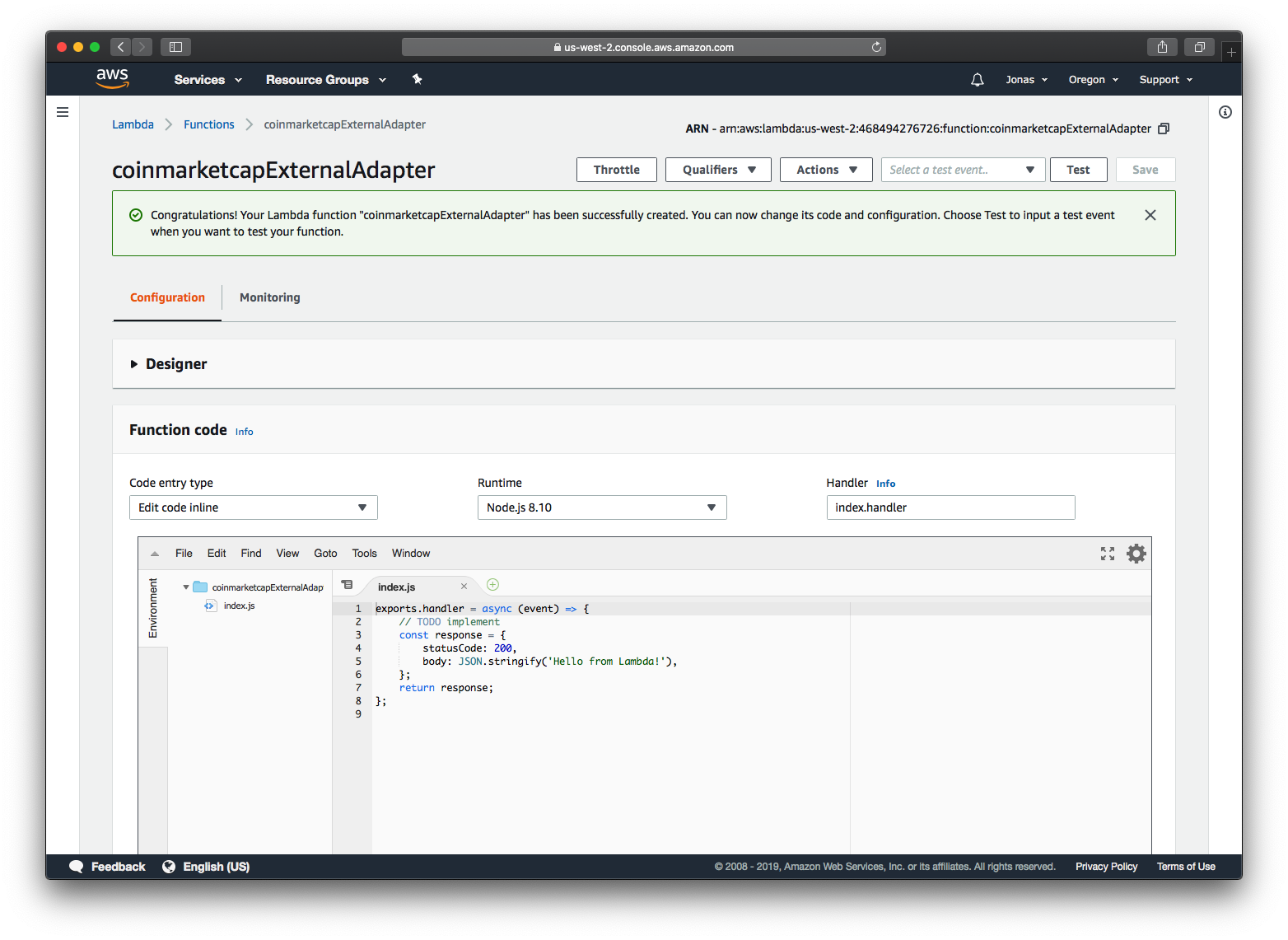Open the Services dropdown
Screen dimensions: 1288x940
pyautogui.click(x=208, y=80)
